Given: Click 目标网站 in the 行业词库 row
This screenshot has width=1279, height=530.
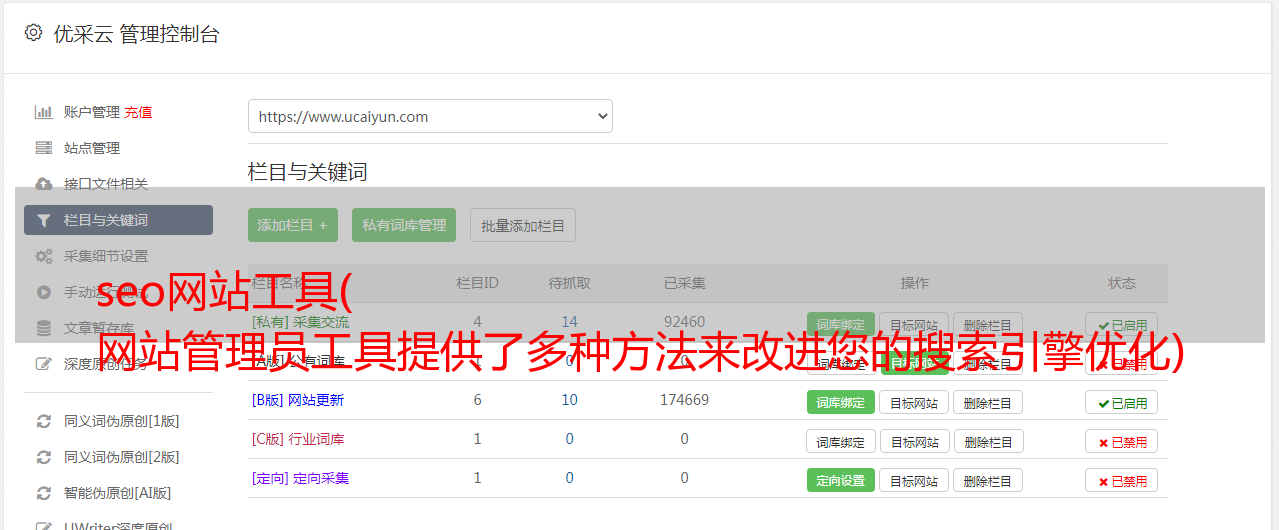Looking at the screenshot, I should 915,441.
